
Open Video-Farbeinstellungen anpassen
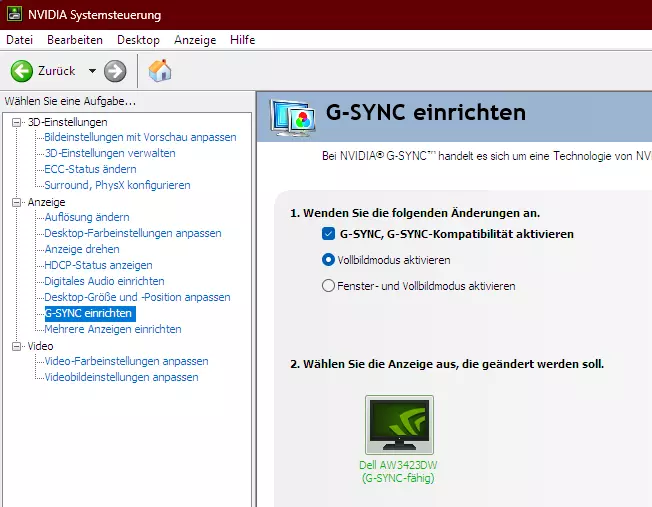pos(126,361)
